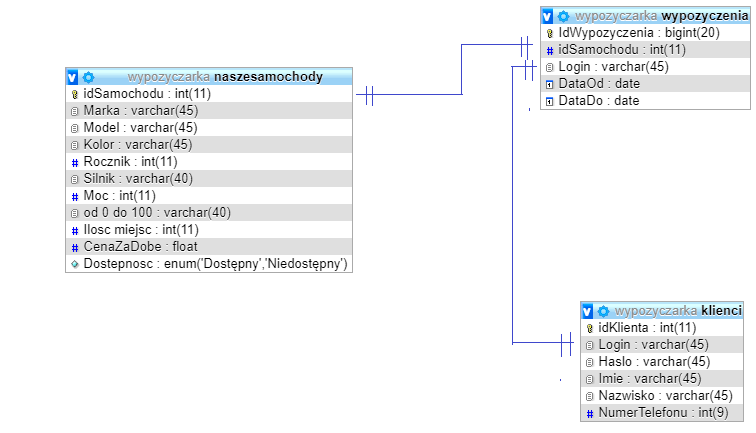
Task: Click the hash icon beside idSamochodu in wypozyczenia
Action: tap(550, 50)
